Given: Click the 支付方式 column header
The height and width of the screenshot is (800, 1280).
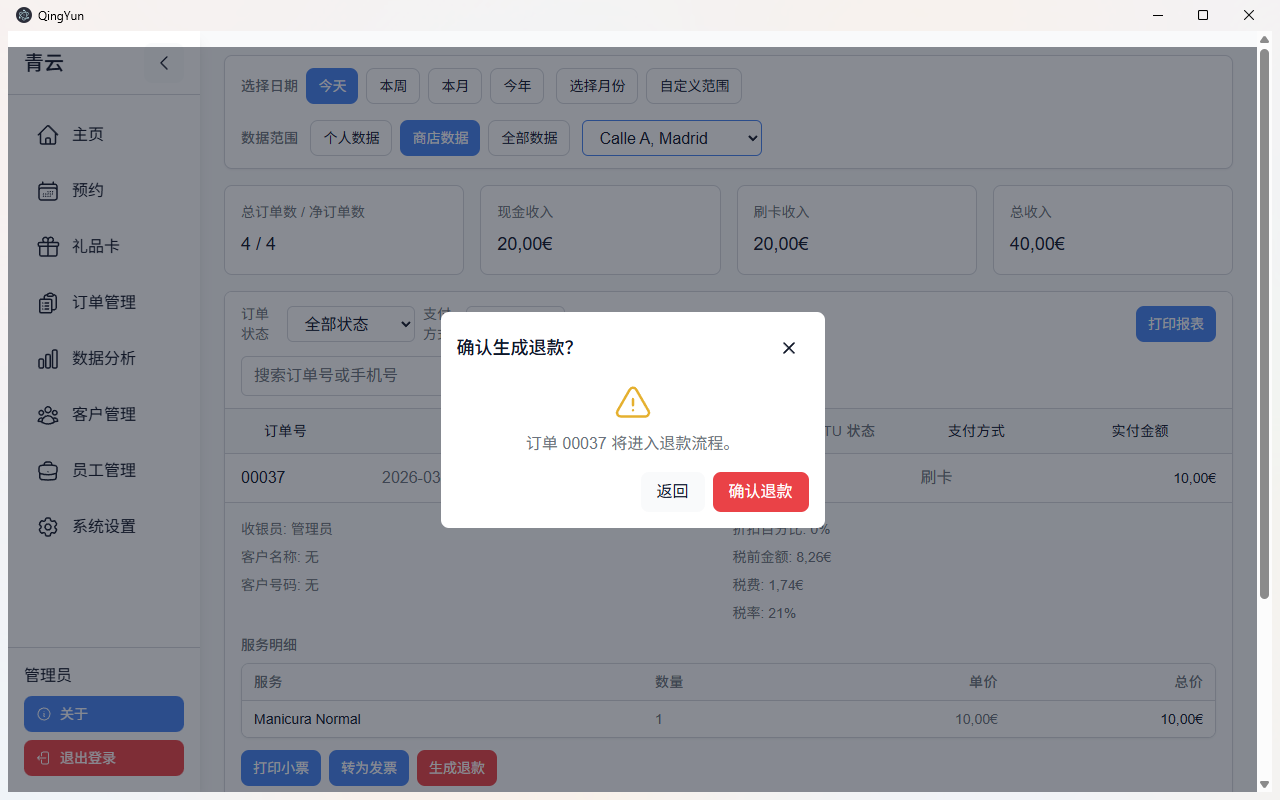Looking at the screenshot, I should [976, 431].
